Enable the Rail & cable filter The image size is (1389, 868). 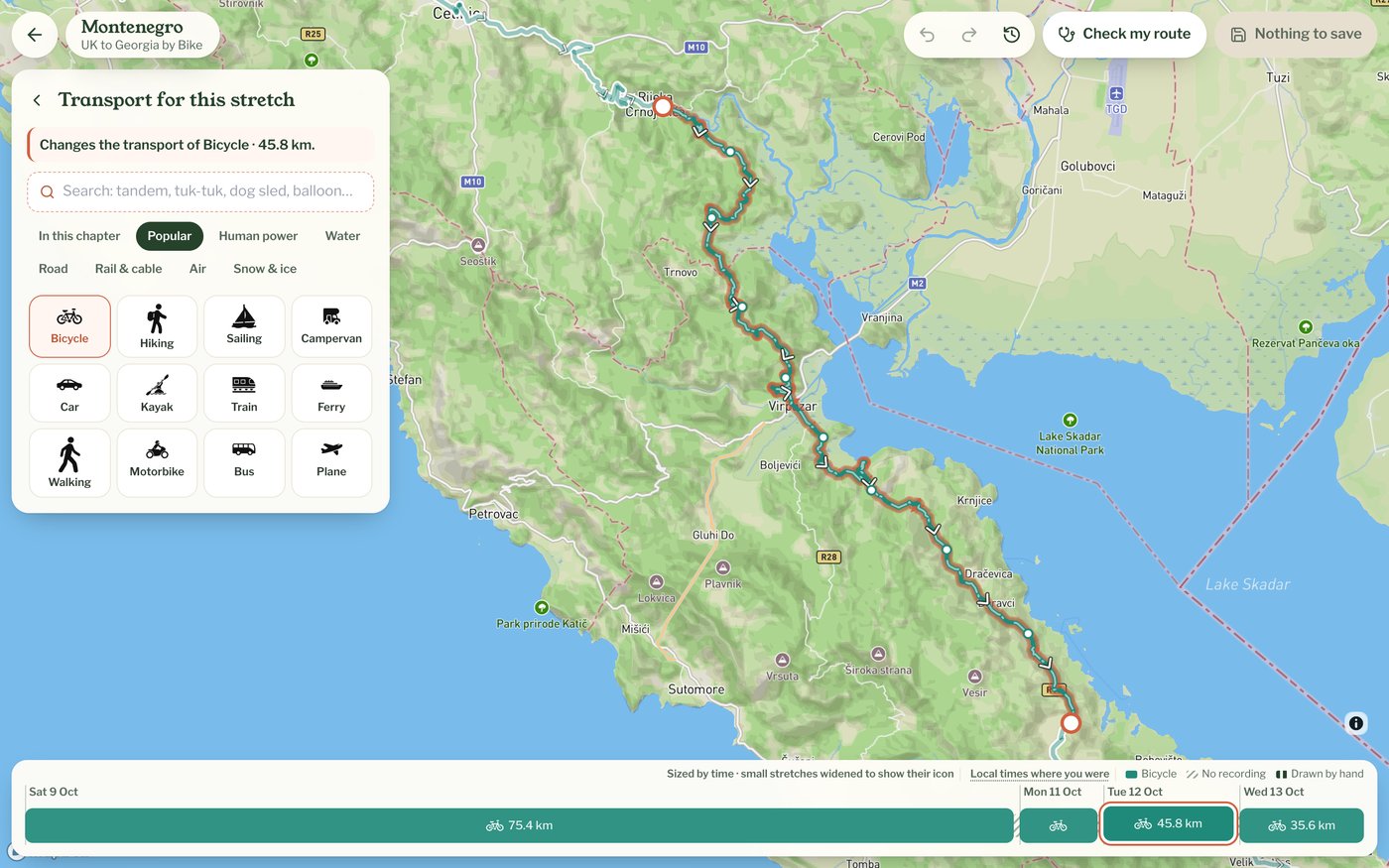(128, 269)
